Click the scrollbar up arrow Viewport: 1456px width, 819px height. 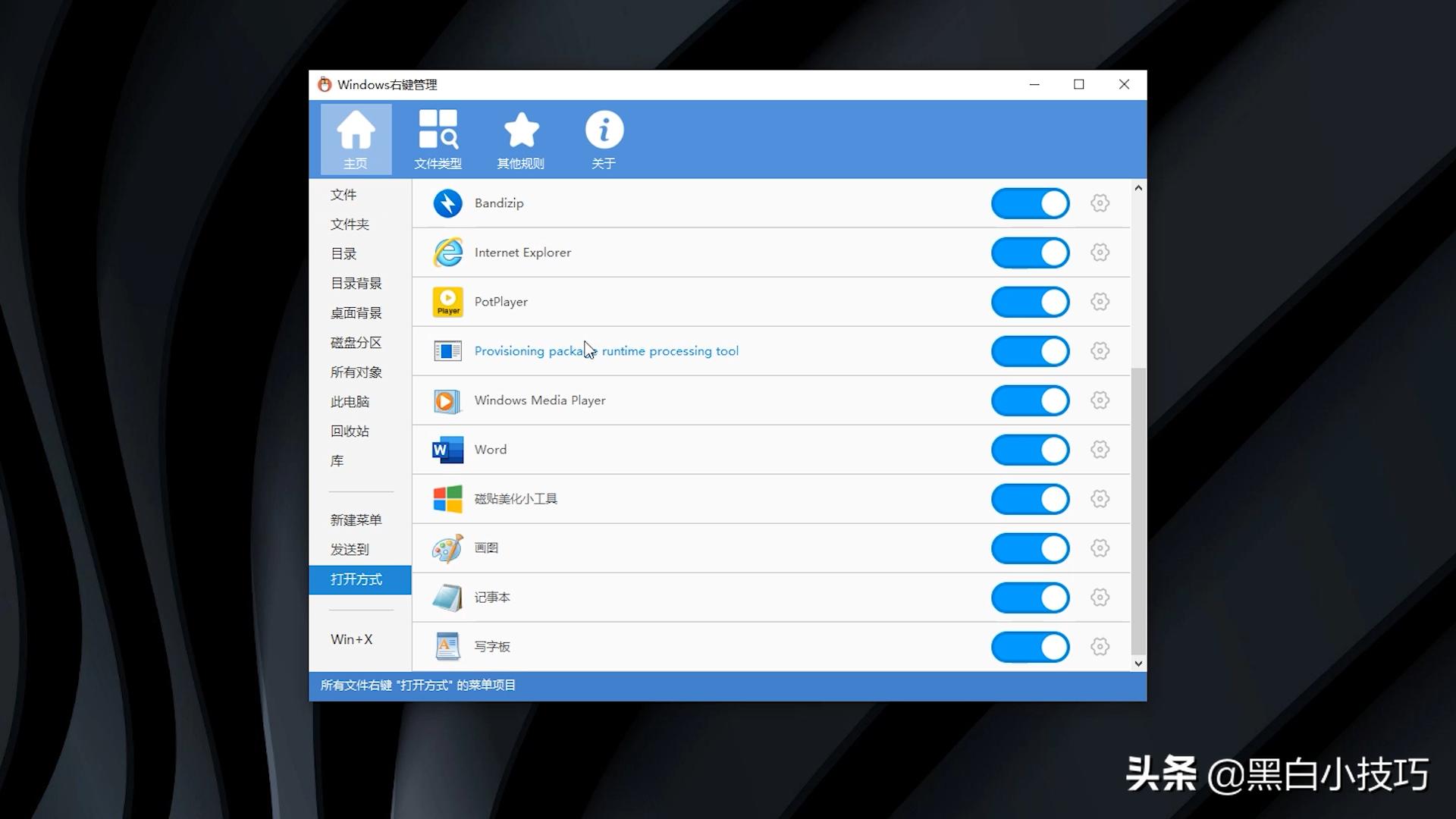(1138, 188)
